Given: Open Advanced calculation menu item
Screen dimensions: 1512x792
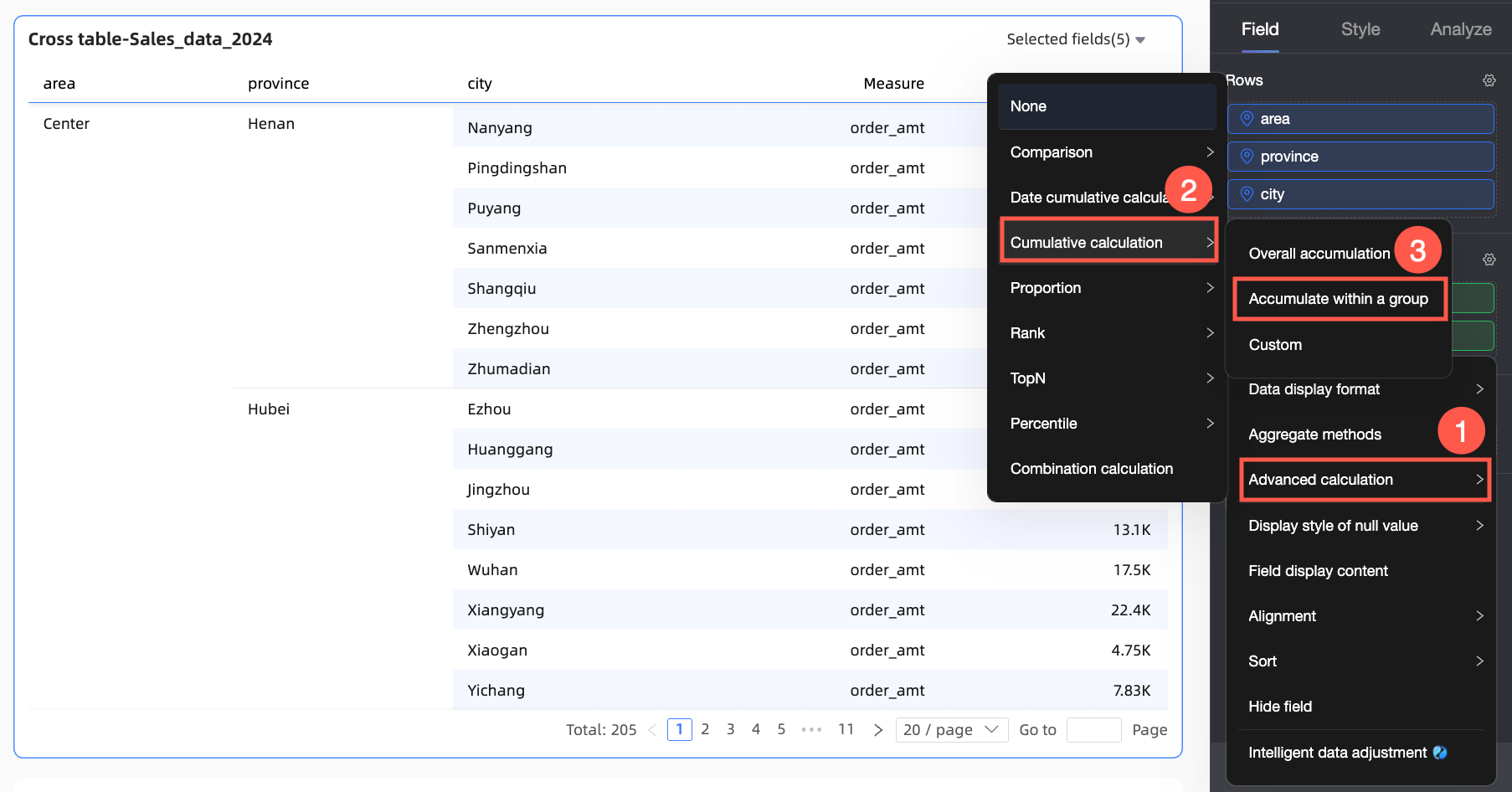Looking at the screenshot, I should pos(1365,480).
